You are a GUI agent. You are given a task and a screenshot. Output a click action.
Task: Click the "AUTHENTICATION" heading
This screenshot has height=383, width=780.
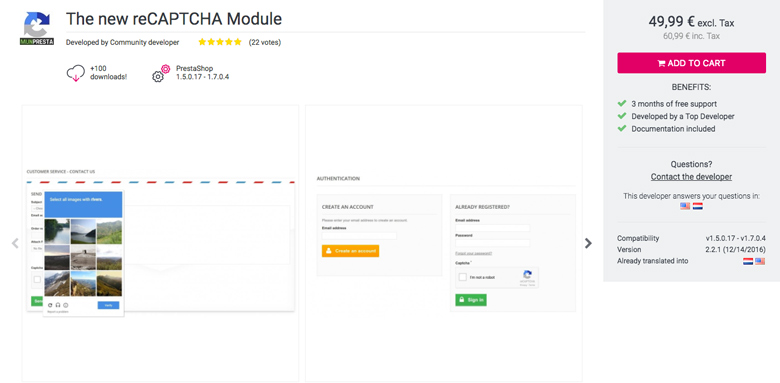[x=338, y=179]
